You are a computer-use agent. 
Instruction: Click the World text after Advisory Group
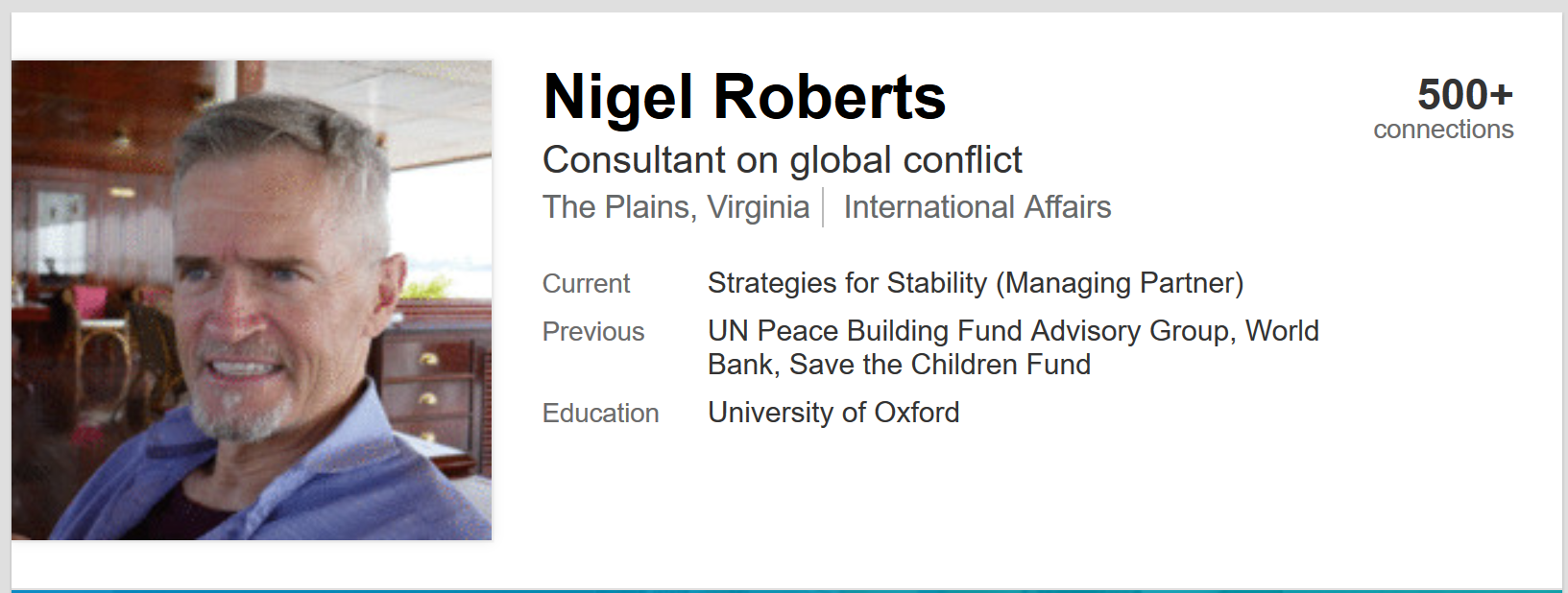coord(1282,331)
